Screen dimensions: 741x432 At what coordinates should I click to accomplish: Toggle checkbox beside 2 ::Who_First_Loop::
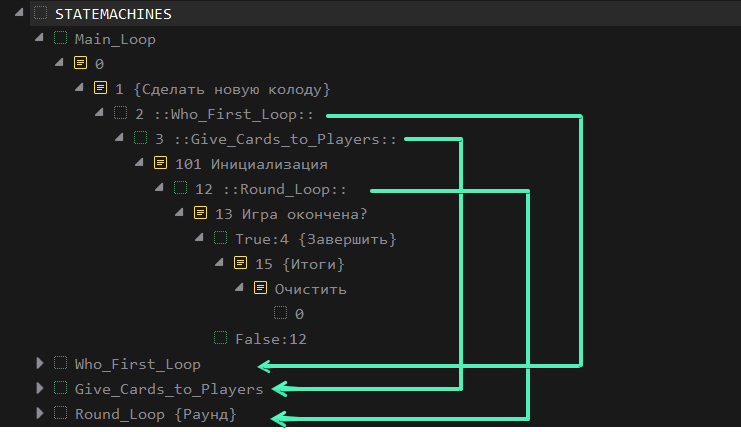click(x=120, y=113)
